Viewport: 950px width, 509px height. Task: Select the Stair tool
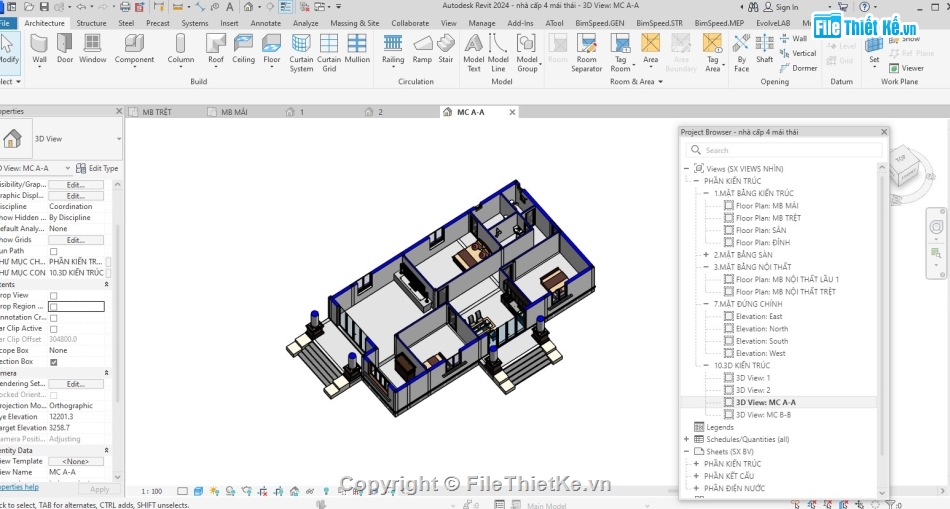446,49
